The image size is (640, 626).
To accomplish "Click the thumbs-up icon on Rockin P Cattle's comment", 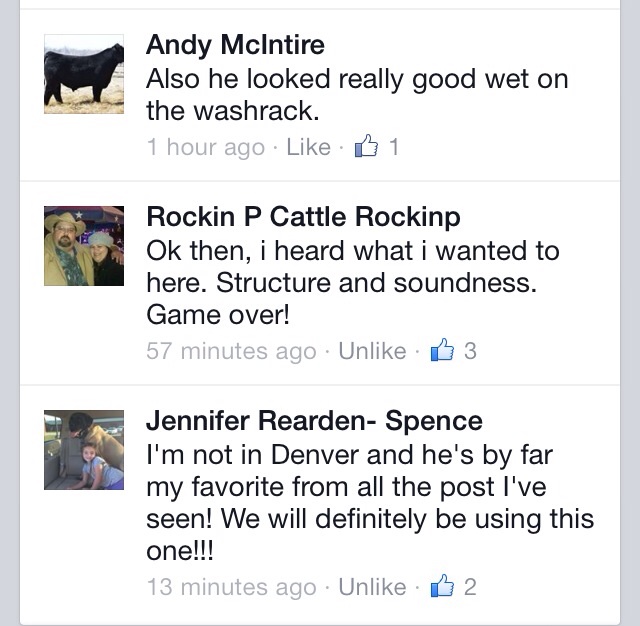I will (442, 351).
